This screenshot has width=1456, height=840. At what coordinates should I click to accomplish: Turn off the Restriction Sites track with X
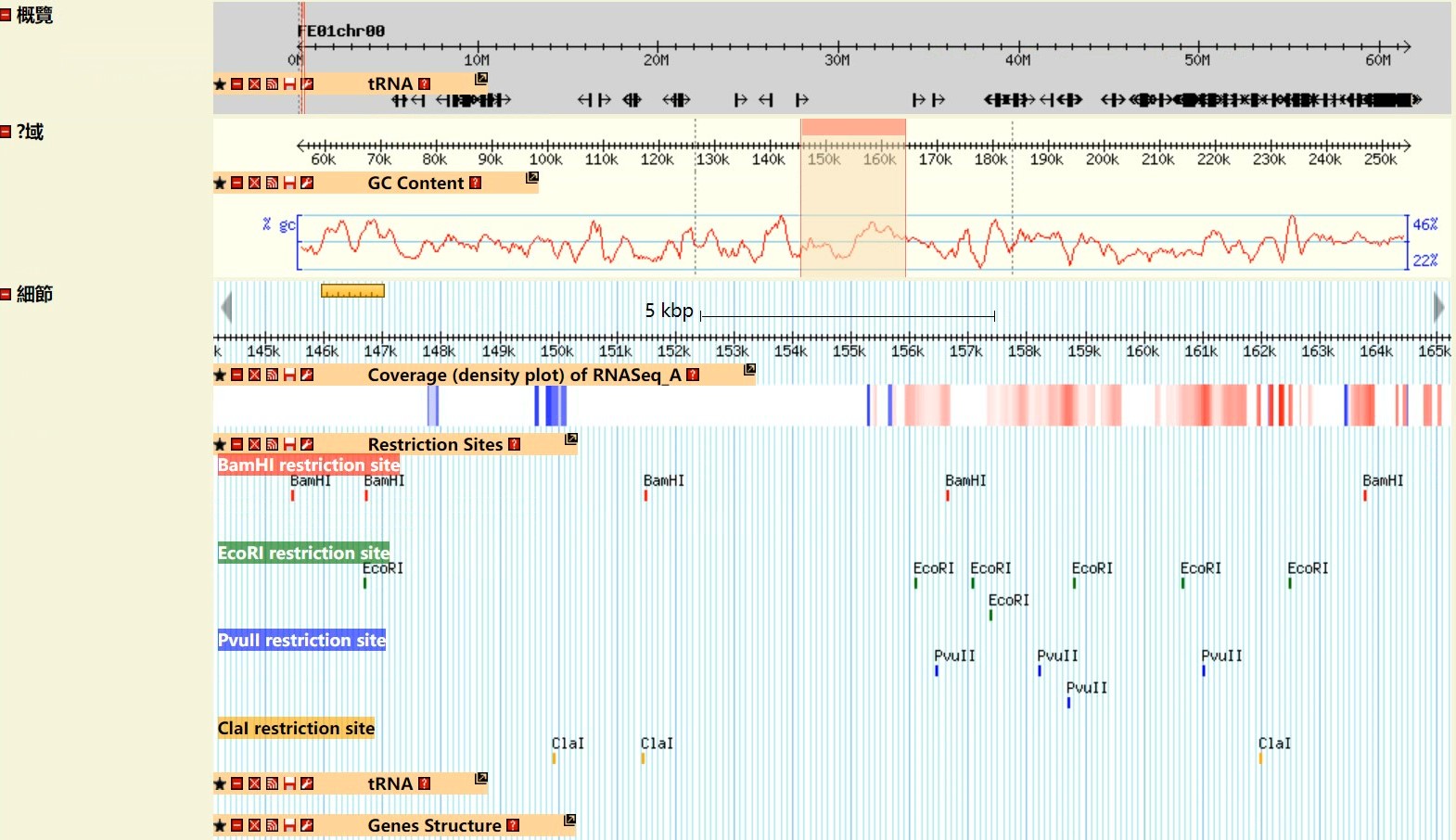point(254,445)
